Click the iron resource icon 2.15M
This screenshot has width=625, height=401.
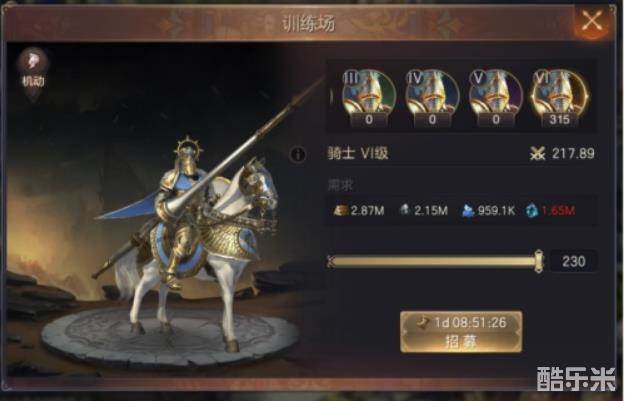coord(405,210)
